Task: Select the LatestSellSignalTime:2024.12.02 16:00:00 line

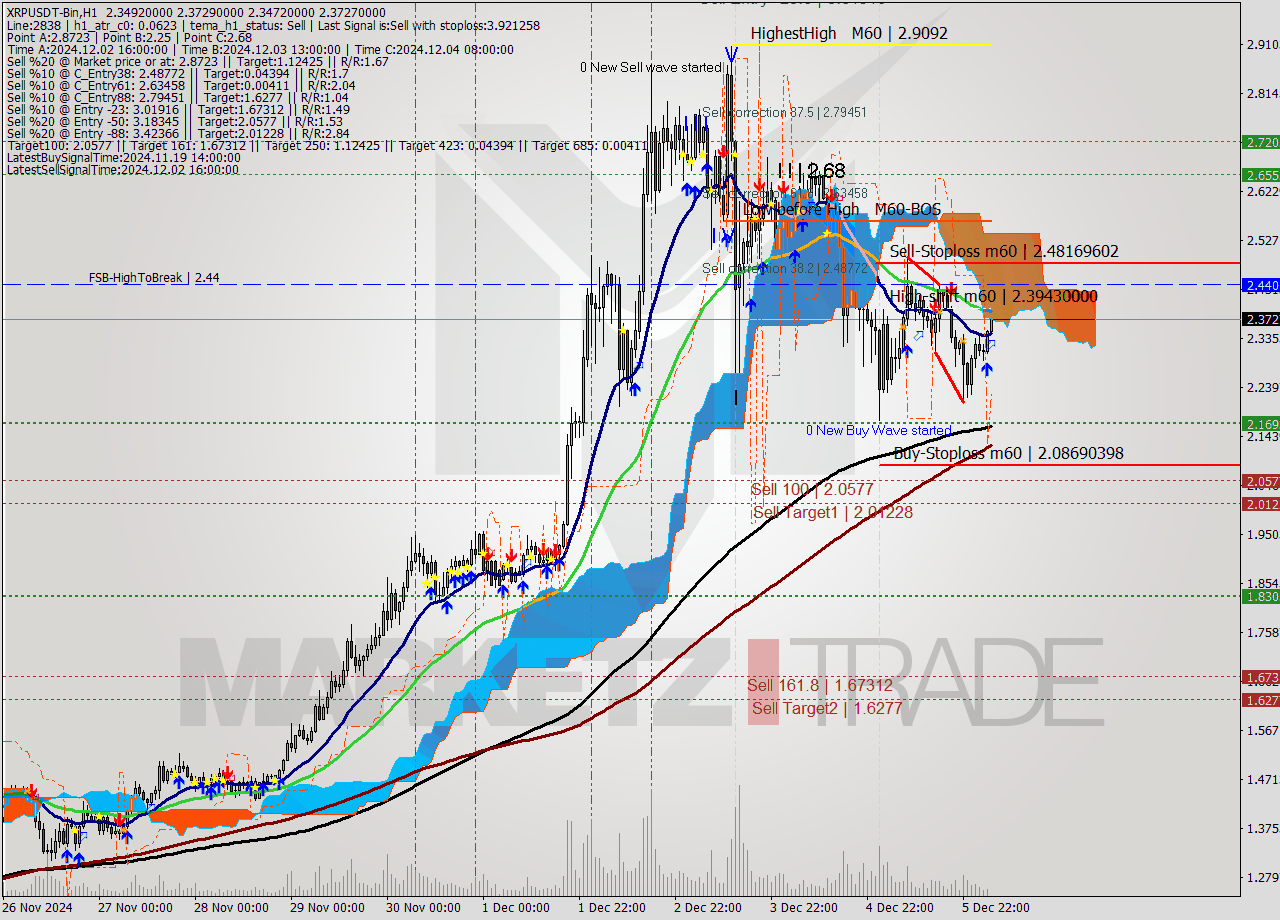Action: pyautogui.click(x=122, y=170)
